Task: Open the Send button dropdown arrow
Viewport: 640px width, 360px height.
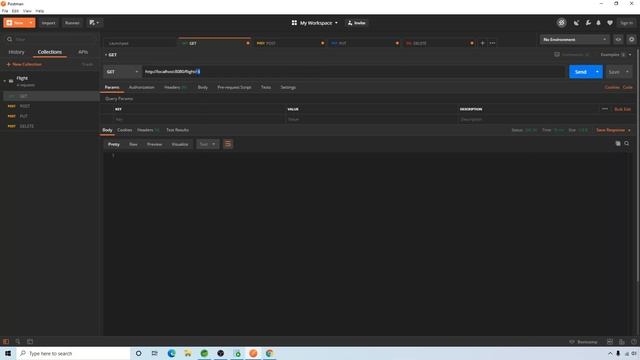Action: [597, 72]
